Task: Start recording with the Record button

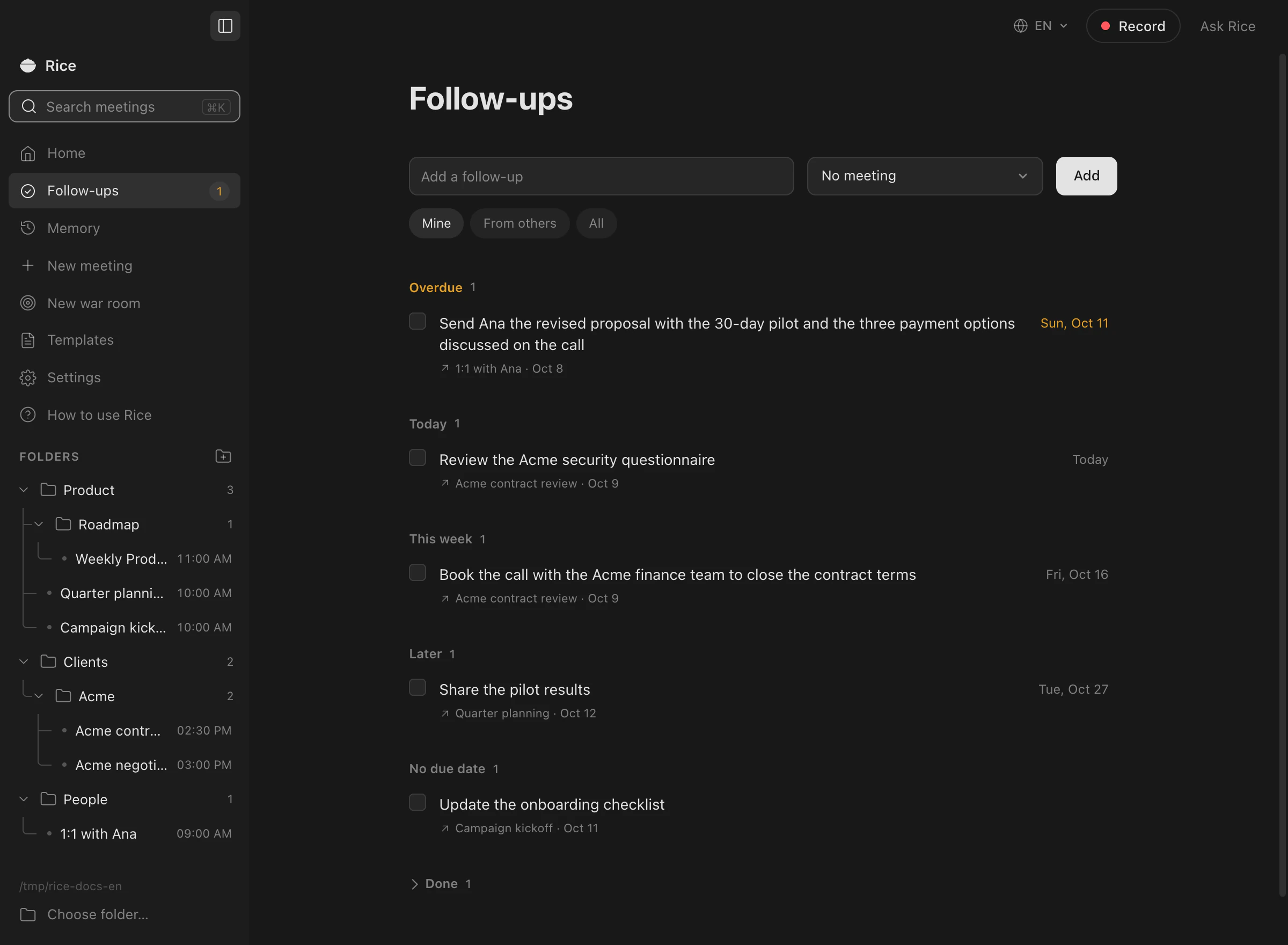Action: (1132, 26)
